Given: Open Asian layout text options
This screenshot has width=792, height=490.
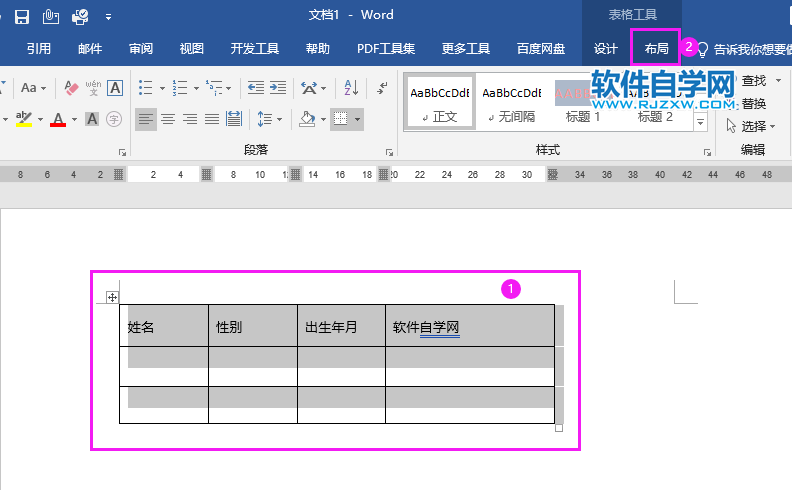Looking at the screenshot, I should pos(309,88).
